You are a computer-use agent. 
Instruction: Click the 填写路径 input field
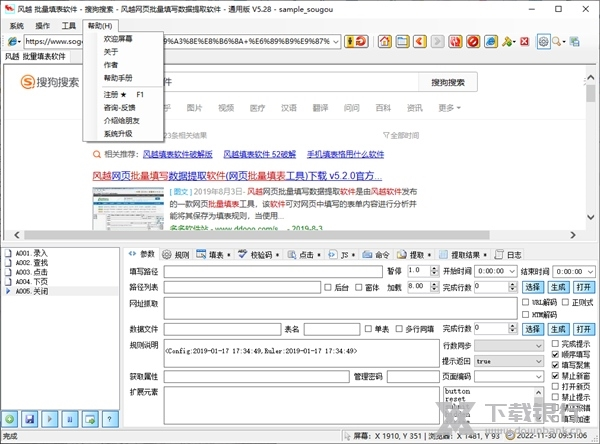[x=273, y=271]
